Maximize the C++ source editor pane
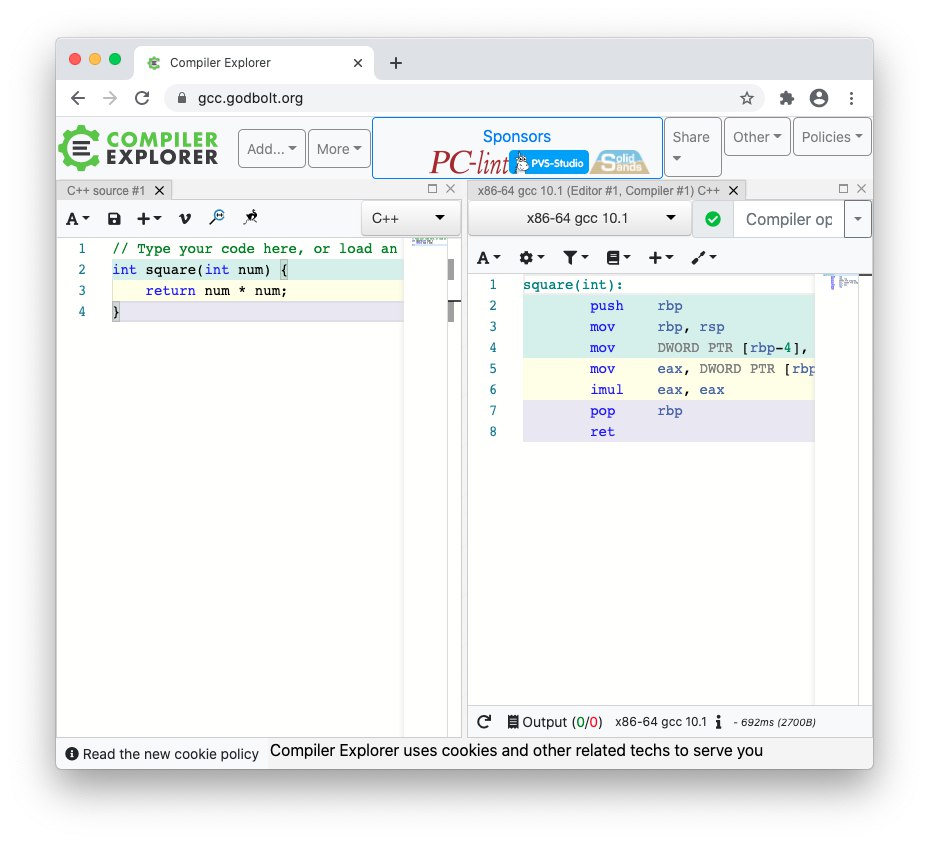The image size is (929, 843). click(x=433, y=188)
